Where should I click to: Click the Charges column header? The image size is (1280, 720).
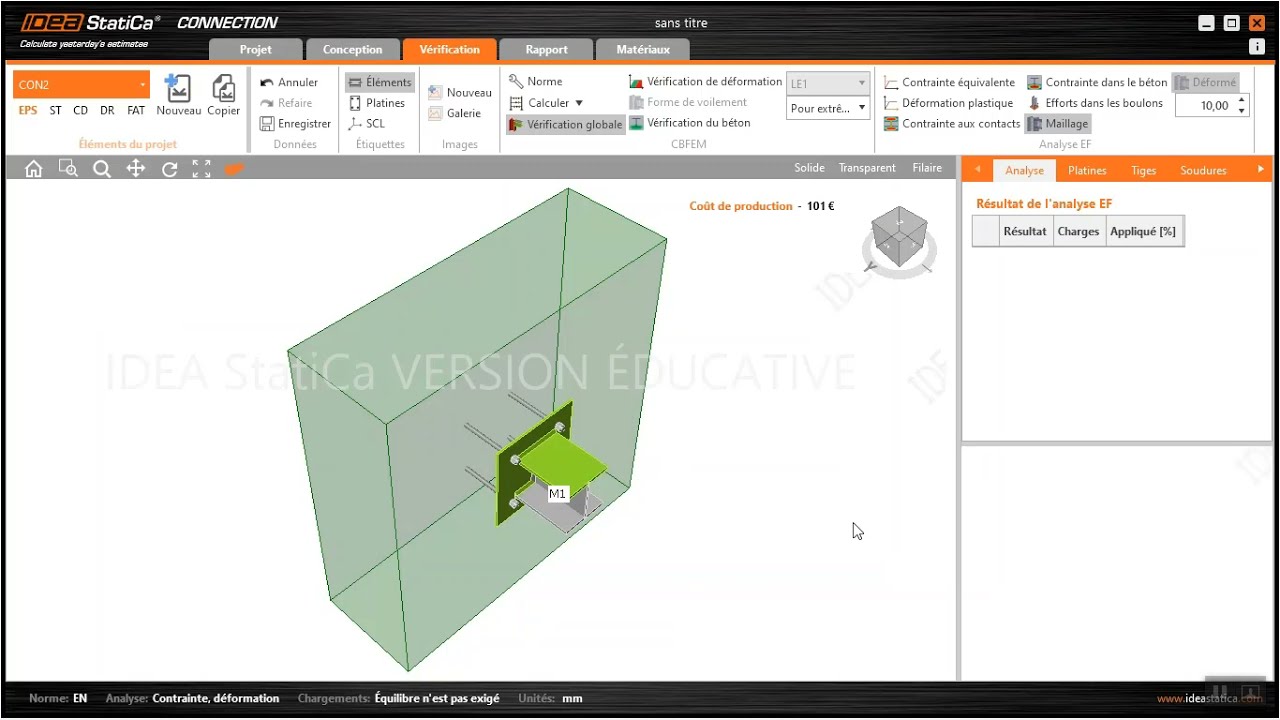(1078, 232)
